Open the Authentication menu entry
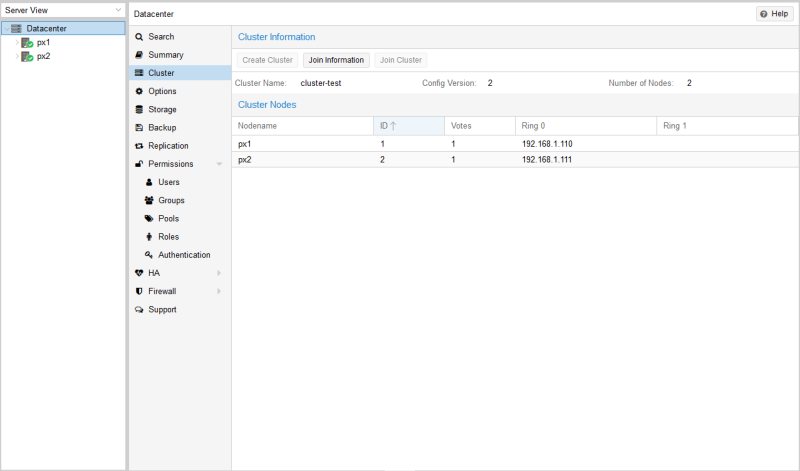 click(183, 255)
